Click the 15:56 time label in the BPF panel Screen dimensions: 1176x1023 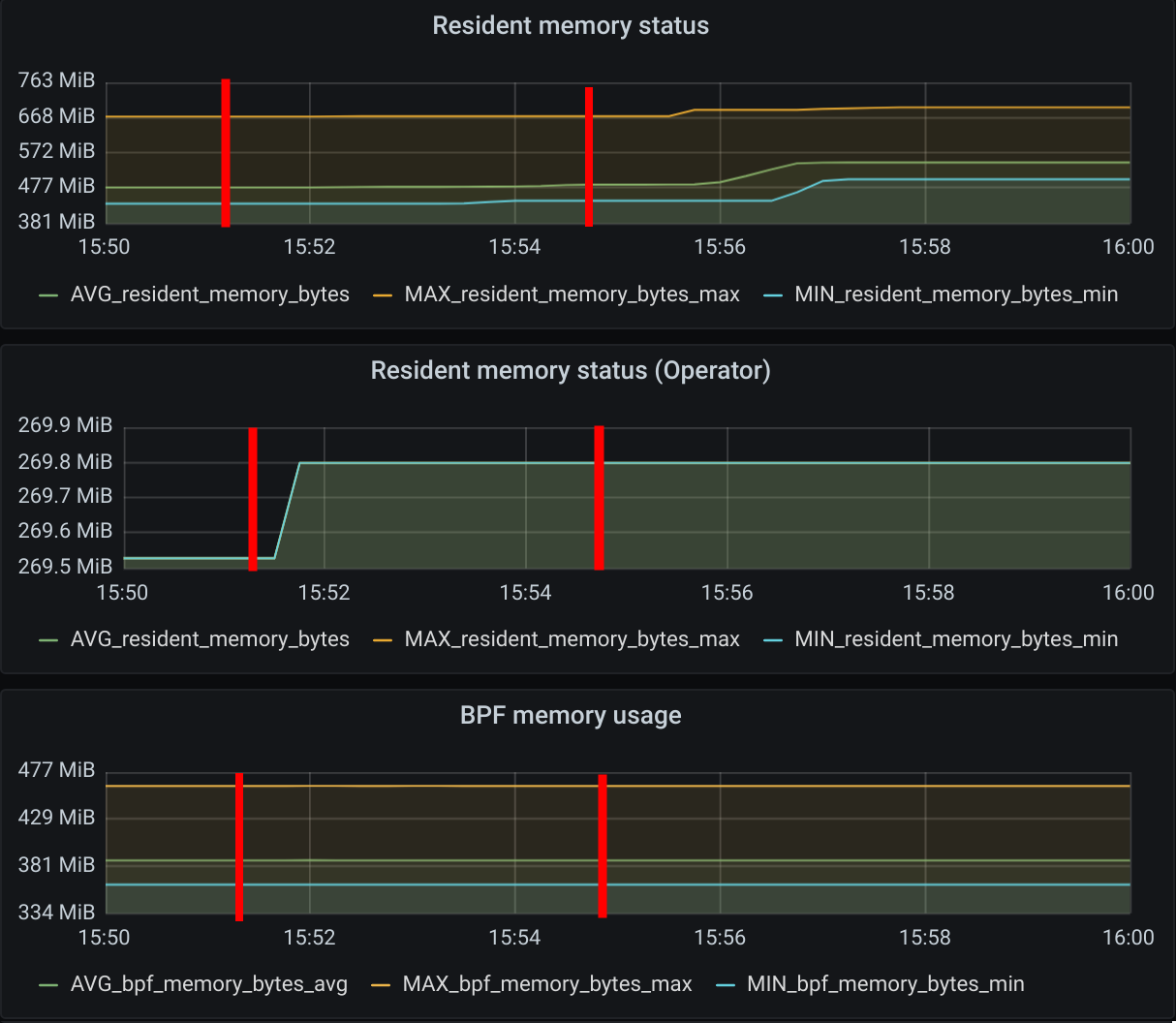click(x=720, y=937)
